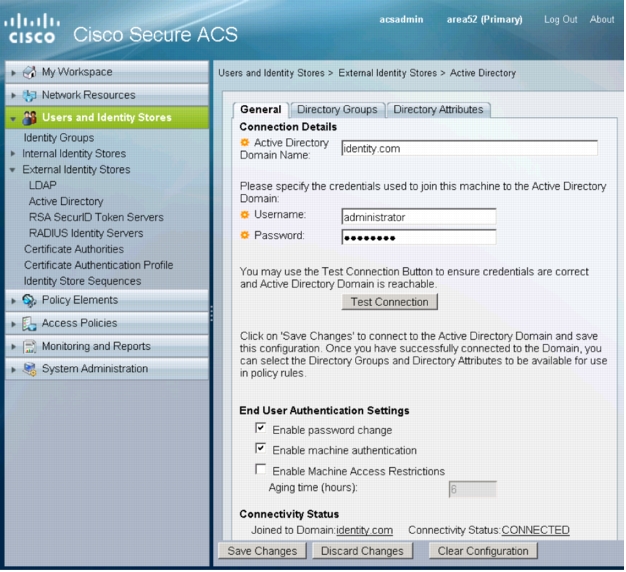Click the Monitoring and Reports chart icon

click(29, 346)
